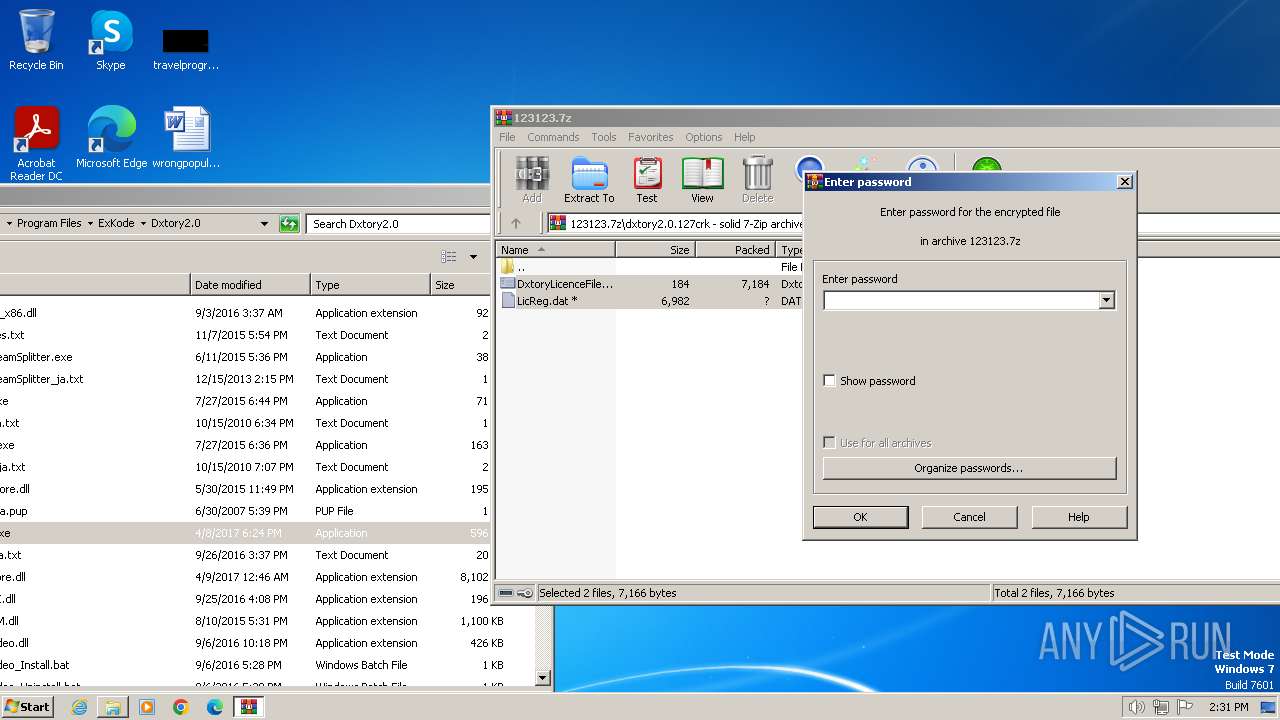Open the Favorites menu
The width and height of the screenshot is (1280, 720).
tap(651, 137)
